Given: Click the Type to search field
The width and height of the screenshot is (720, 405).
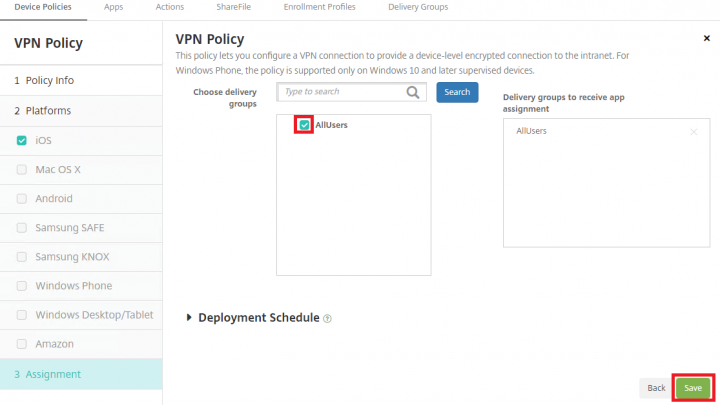Looking at the screenshot, I should (342, 92).
